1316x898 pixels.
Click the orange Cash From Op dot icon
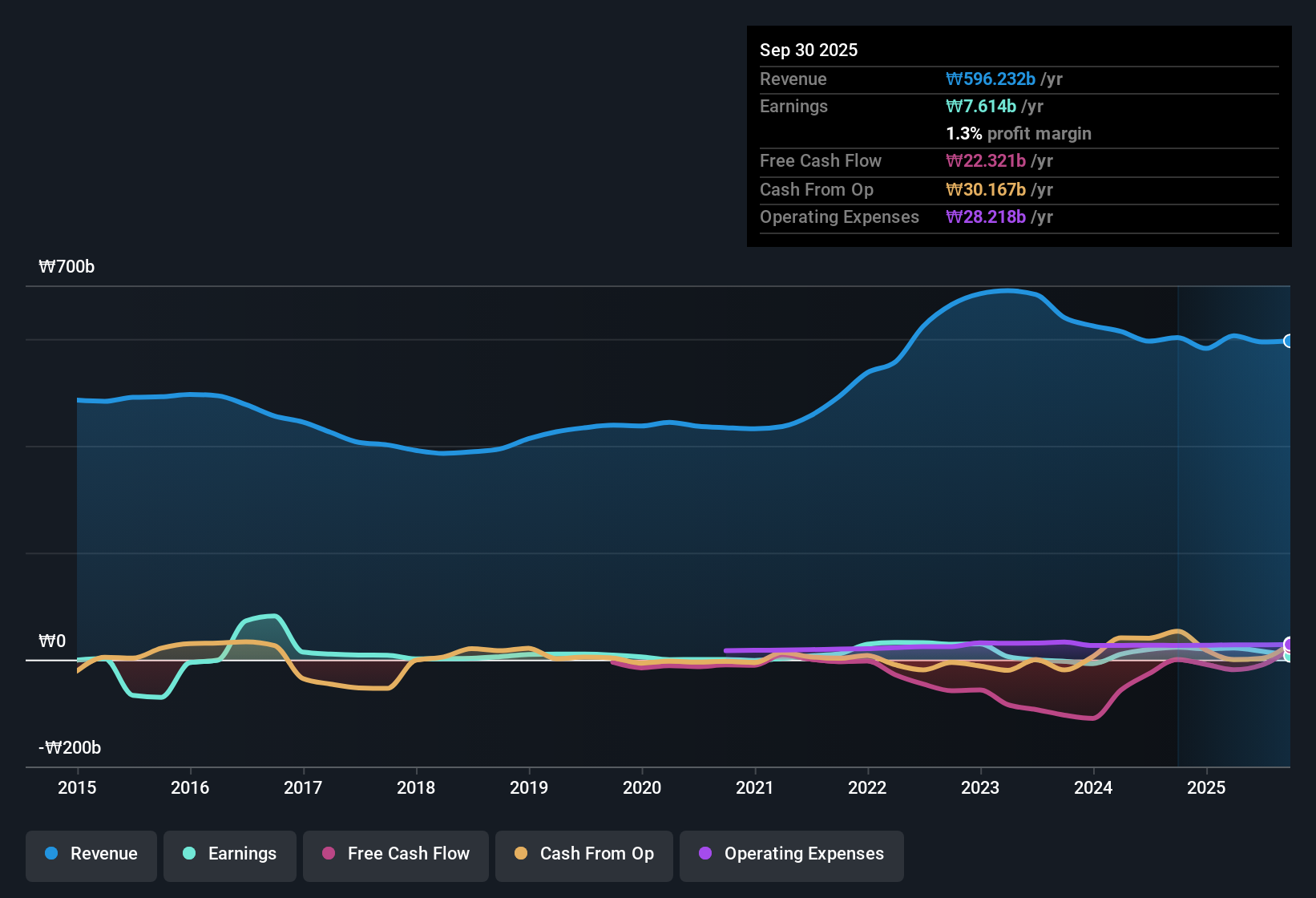(520, 854)
